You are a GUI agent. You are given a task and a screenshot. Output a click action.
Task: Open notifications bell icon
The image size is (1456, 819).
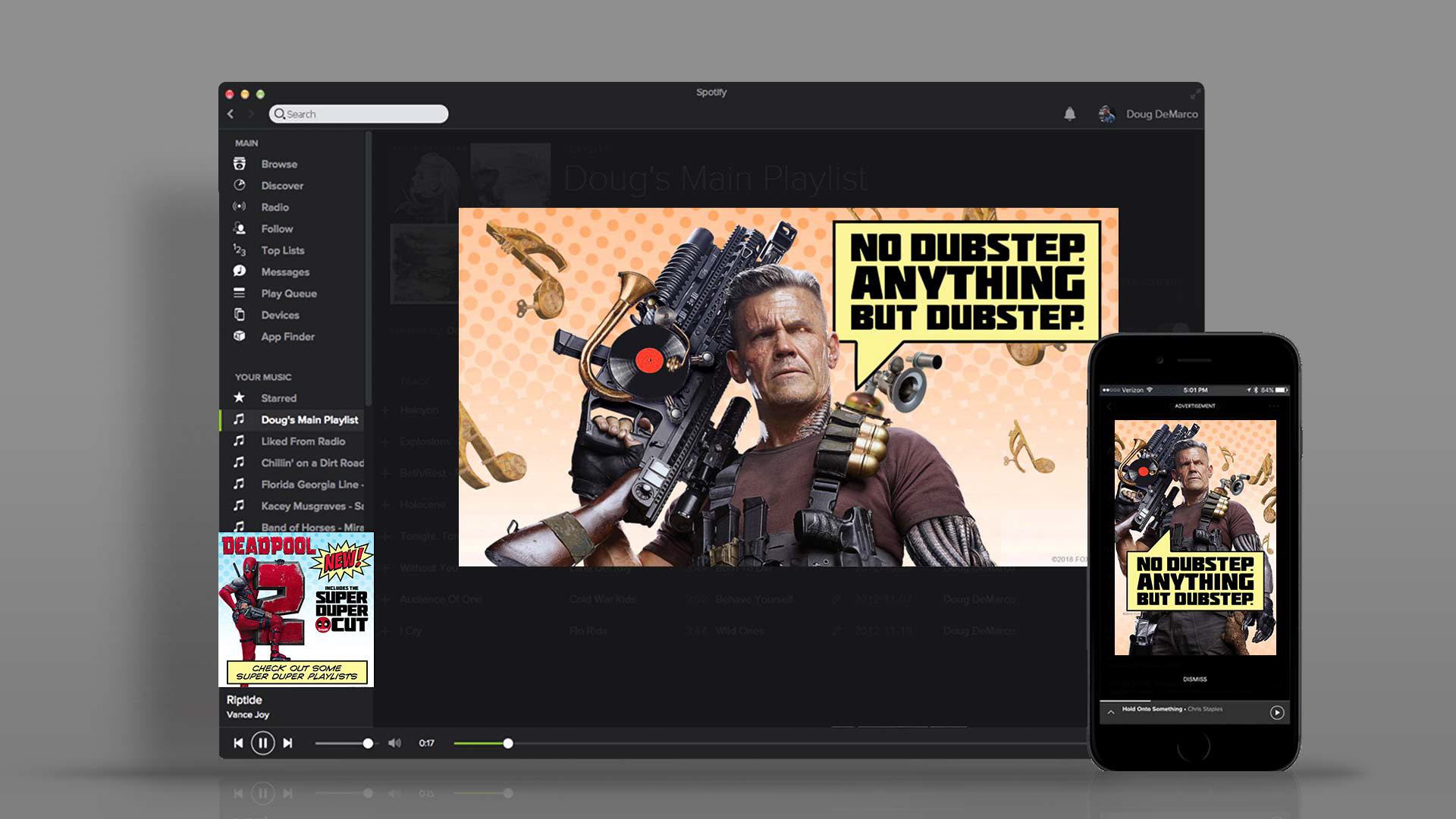(1069, 114)
